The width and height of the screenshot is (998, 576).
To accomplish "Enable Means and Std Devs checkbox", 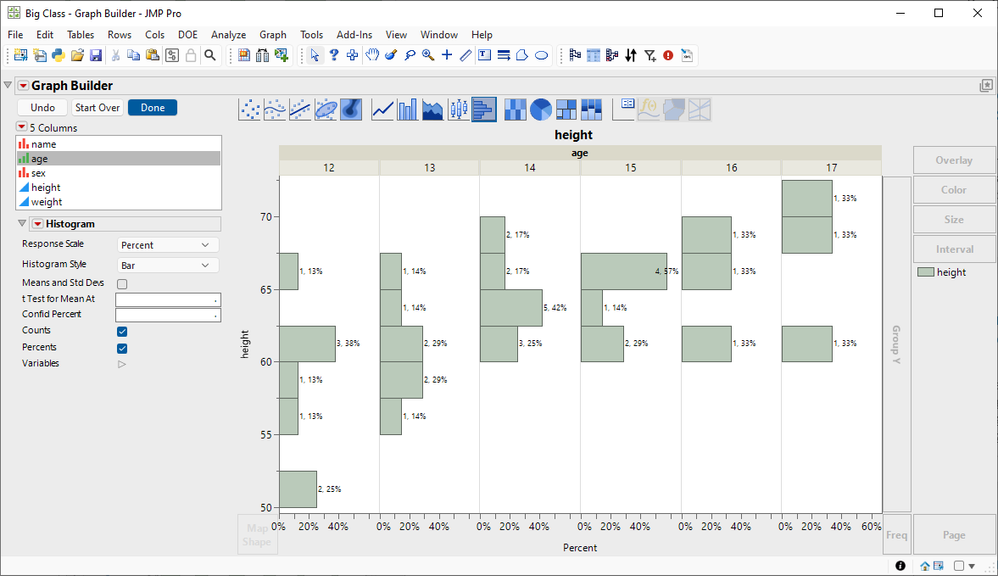I will click(x=122, y=284).
